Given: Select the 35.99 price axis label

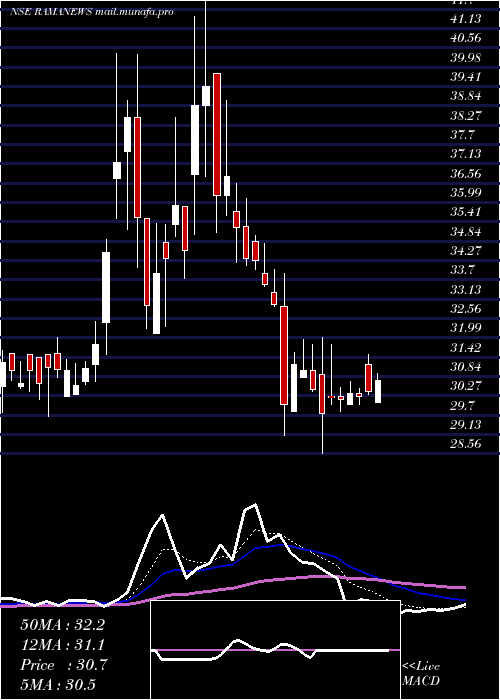Looking at the screenshot, I should [466, 193].
